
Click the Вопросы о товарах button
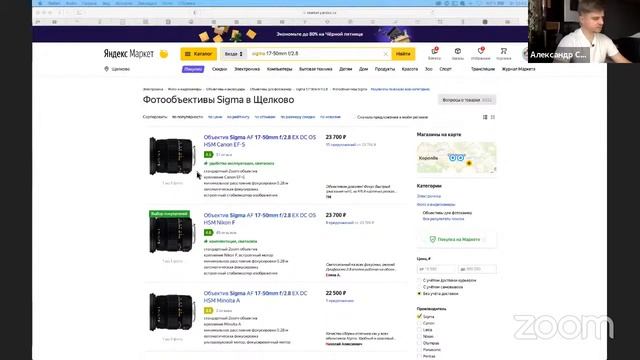coord(467,100)
